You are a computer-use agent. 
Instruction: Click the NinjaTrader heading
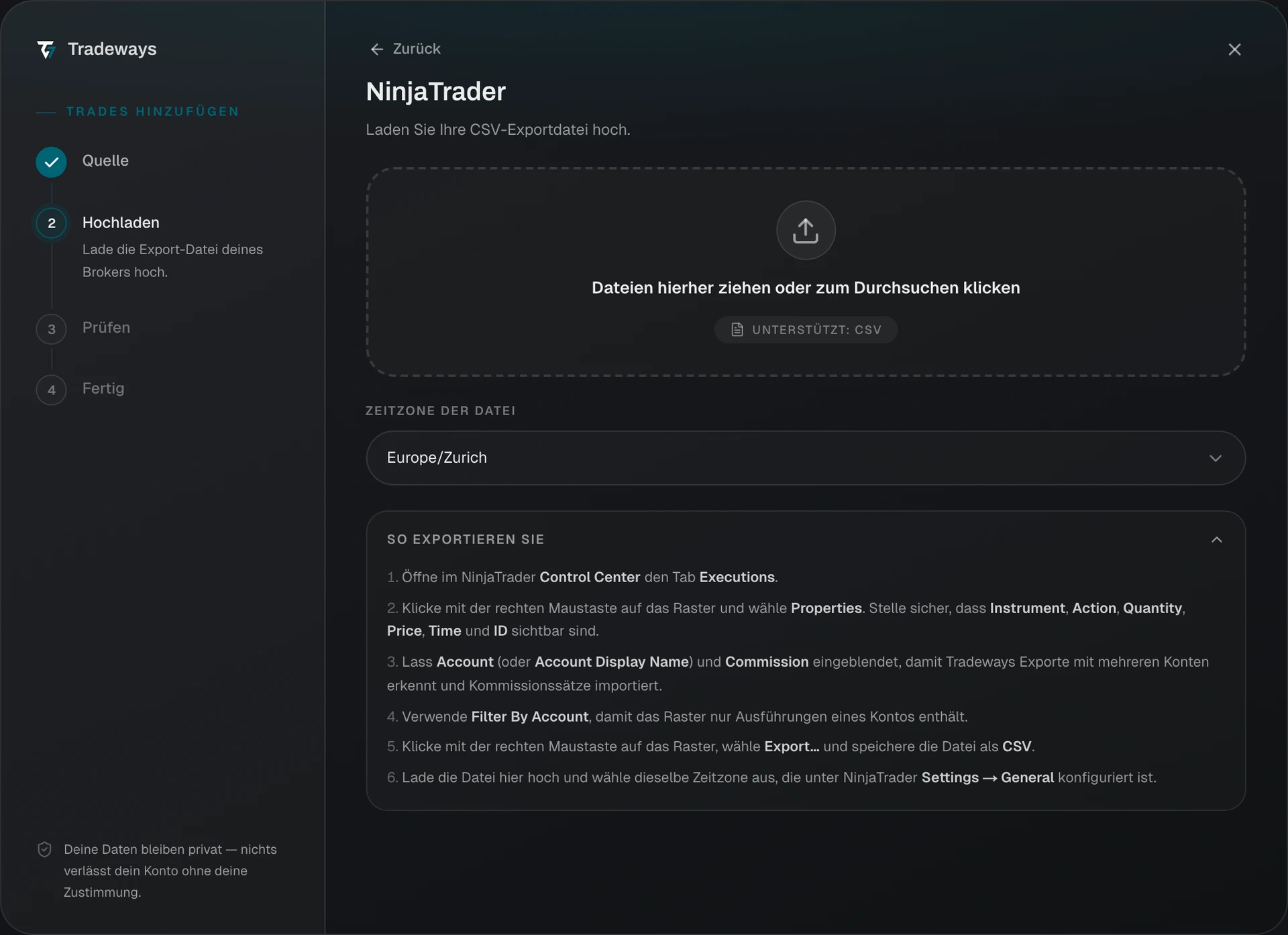point(436,92)
